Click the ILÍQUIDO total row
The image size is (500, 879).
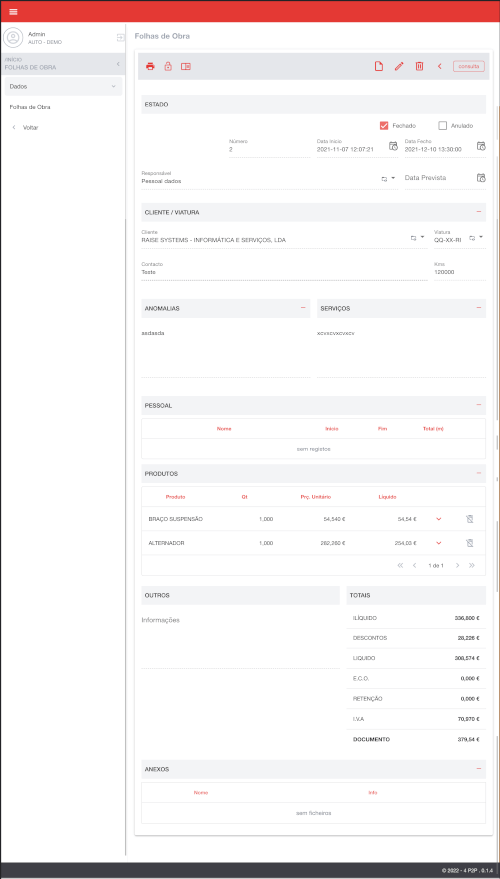(x=416, y=618)
